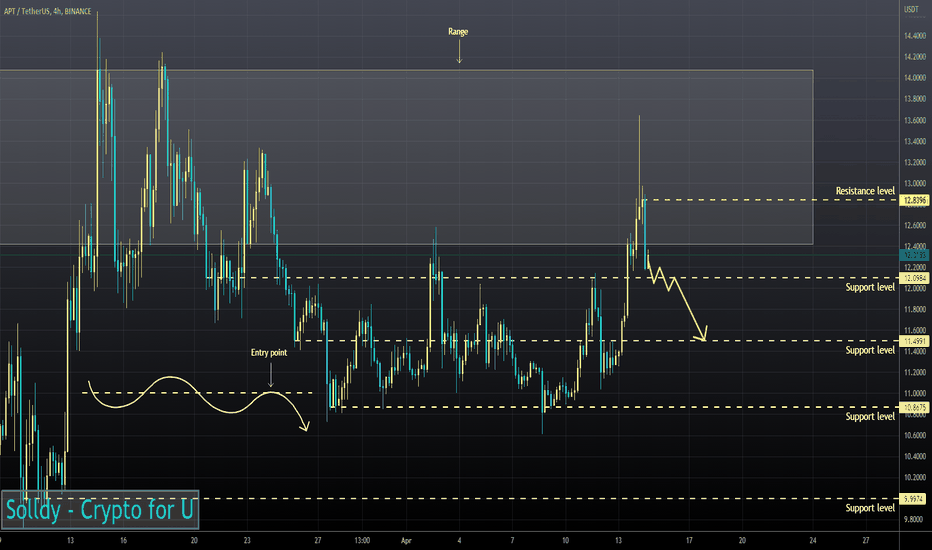
Task: Open the USDT currency label atop price axis
Action: [911, 9]
